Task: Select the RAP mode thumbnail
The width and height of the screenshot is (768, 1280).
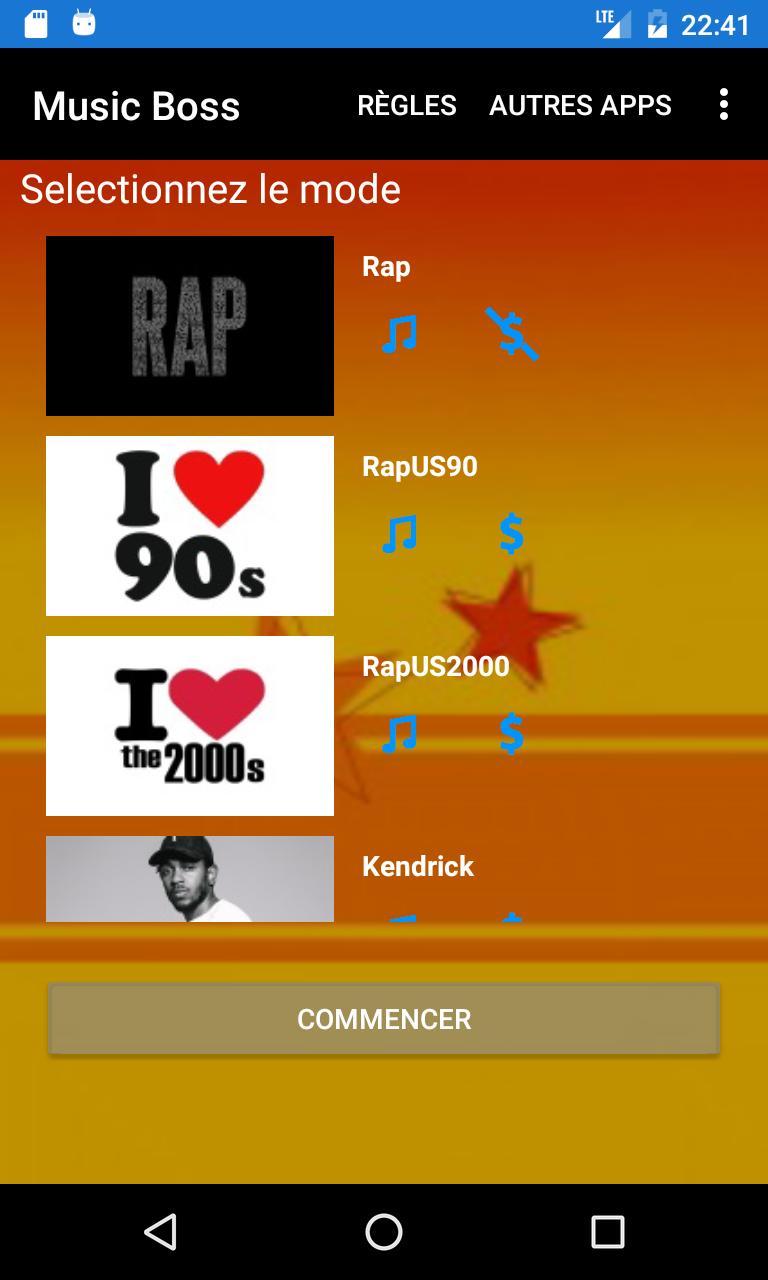Action: pos(190,326)
